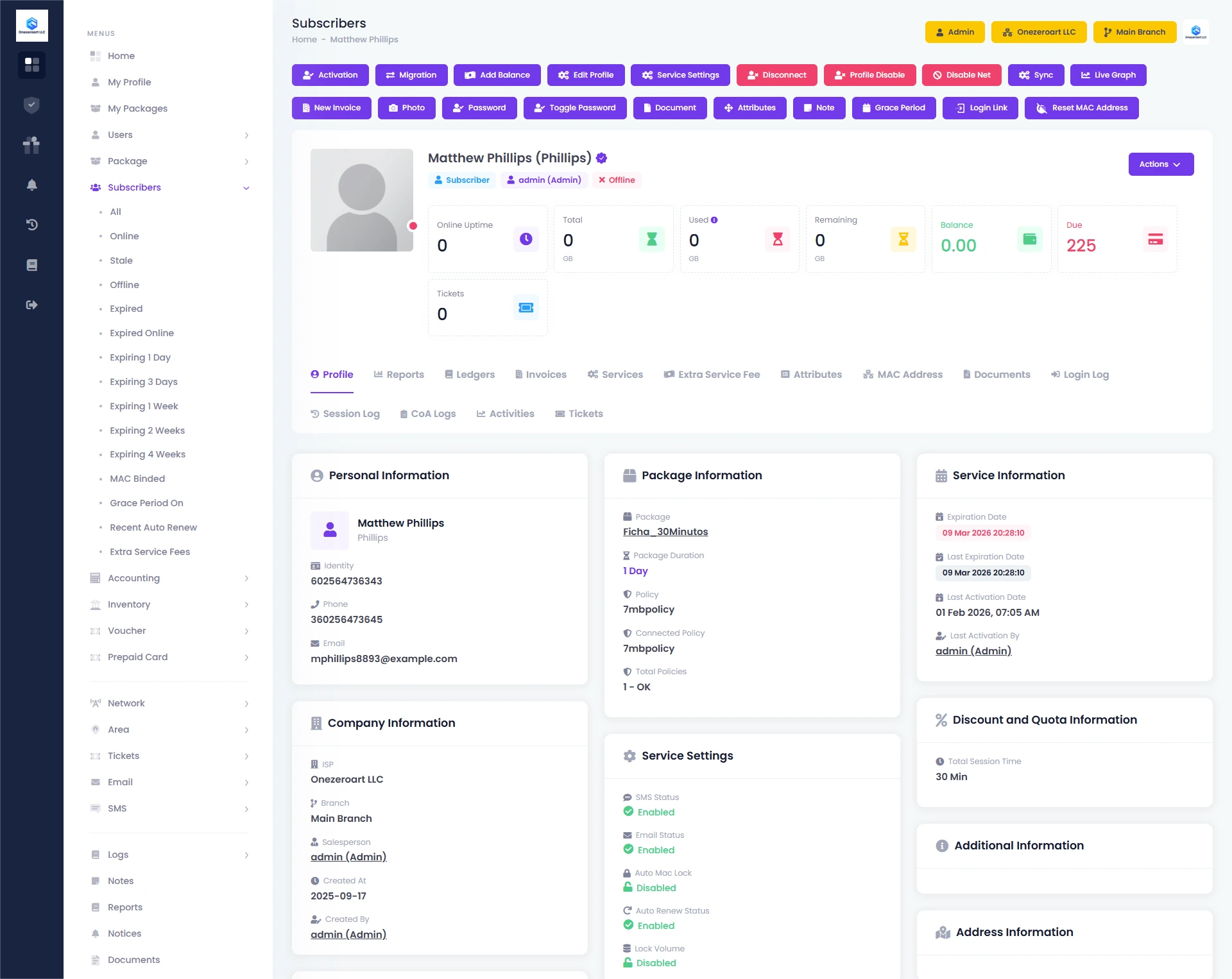The width and height of the screenshot is (1232, 979).
Task: Switch to the Invoices tab
Action: 540,375
